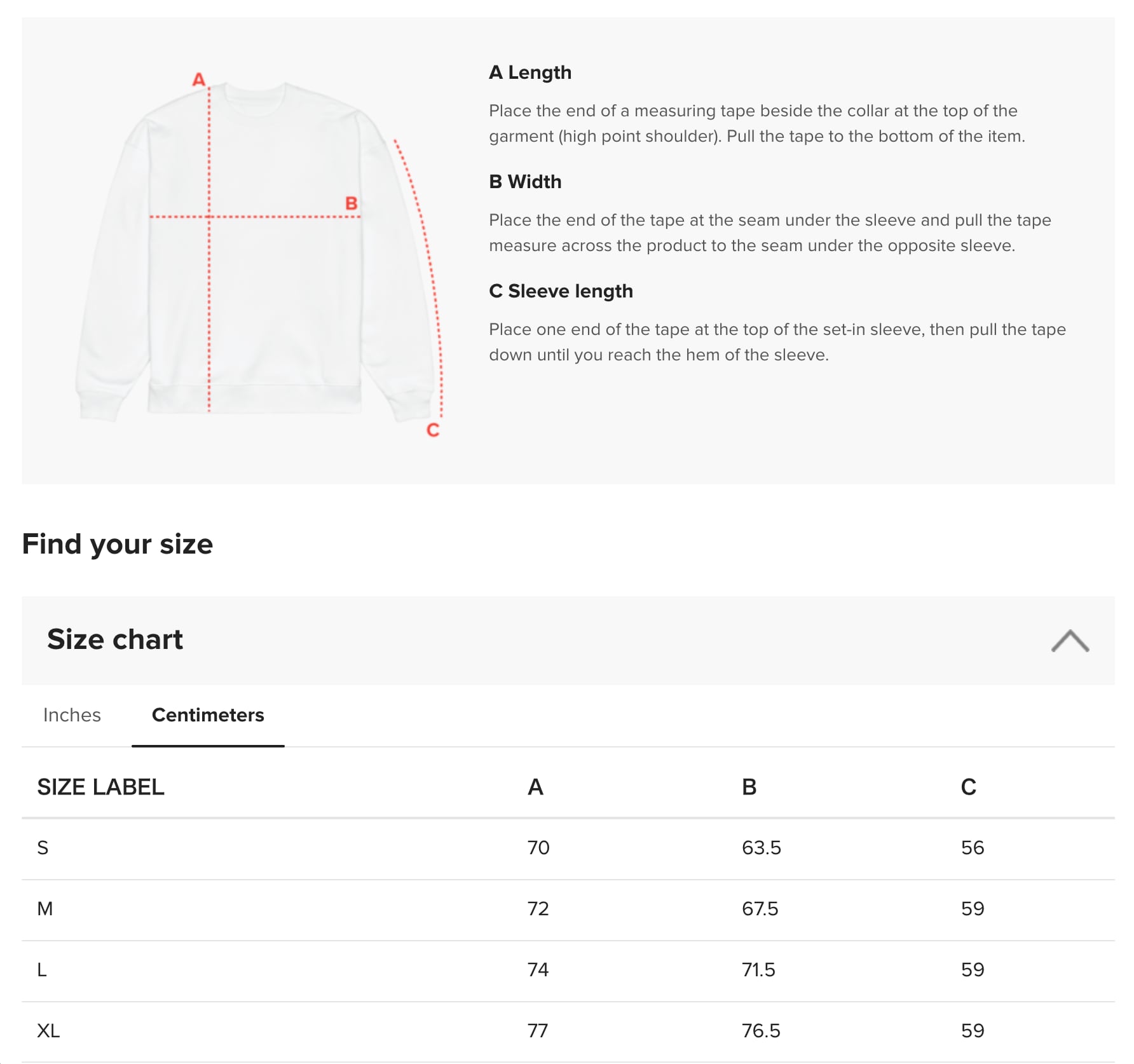Click the red C marker near the sleeve

[433, 430]
